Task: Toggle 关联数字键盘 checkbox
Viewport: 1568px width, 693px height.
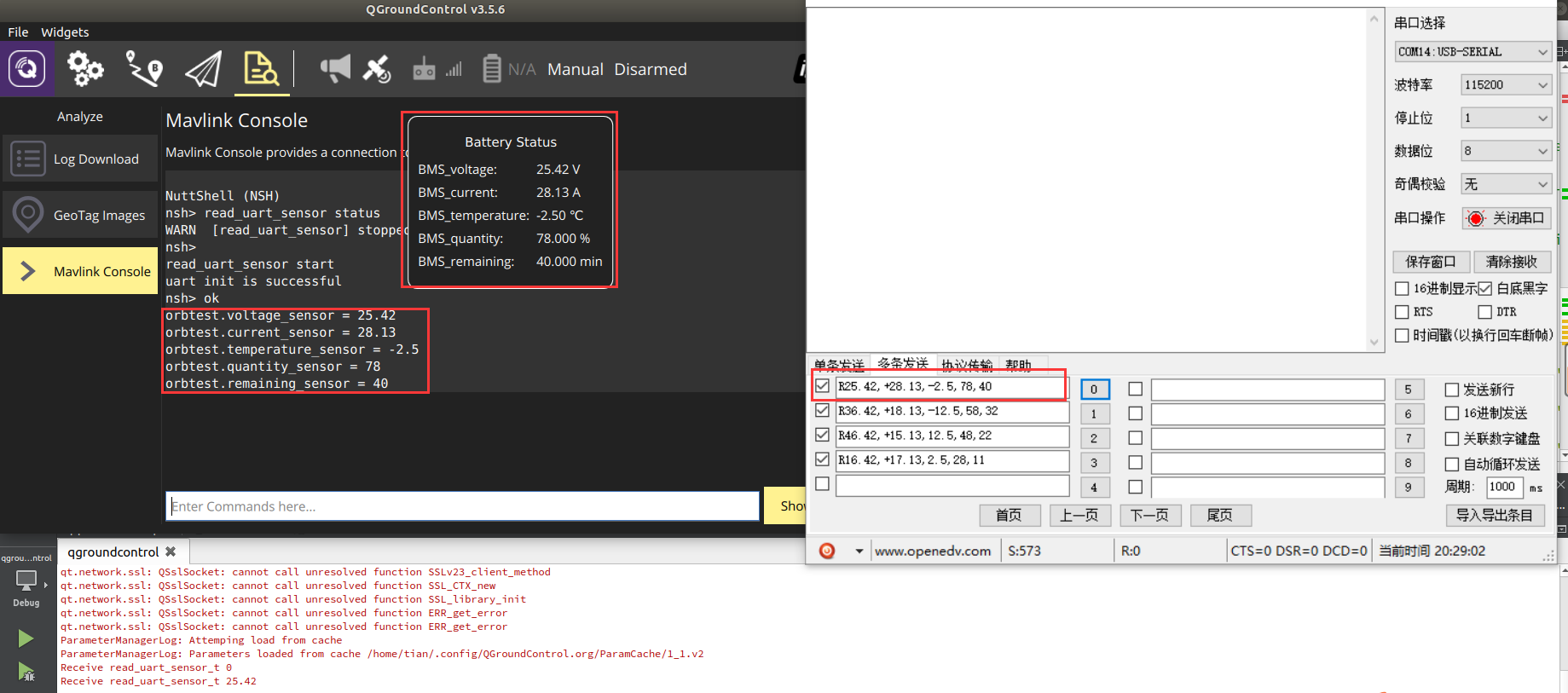Action: coord(1451,439)
